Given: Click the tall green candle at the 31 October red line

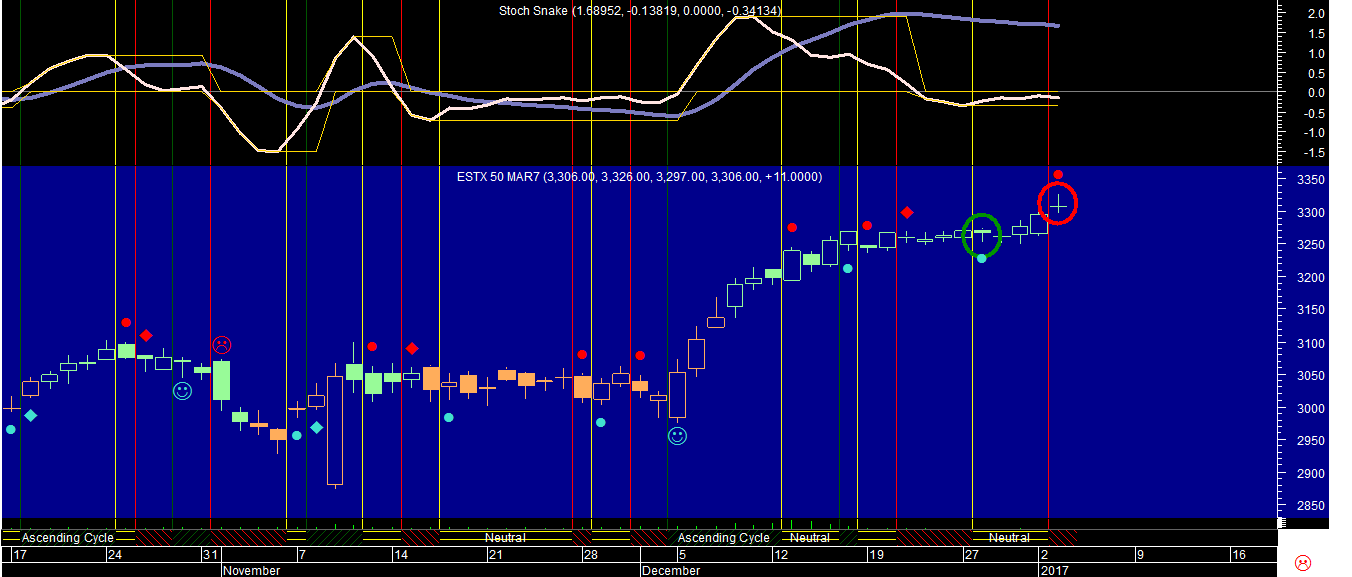Looking at the screenshot, I should 221,382.
